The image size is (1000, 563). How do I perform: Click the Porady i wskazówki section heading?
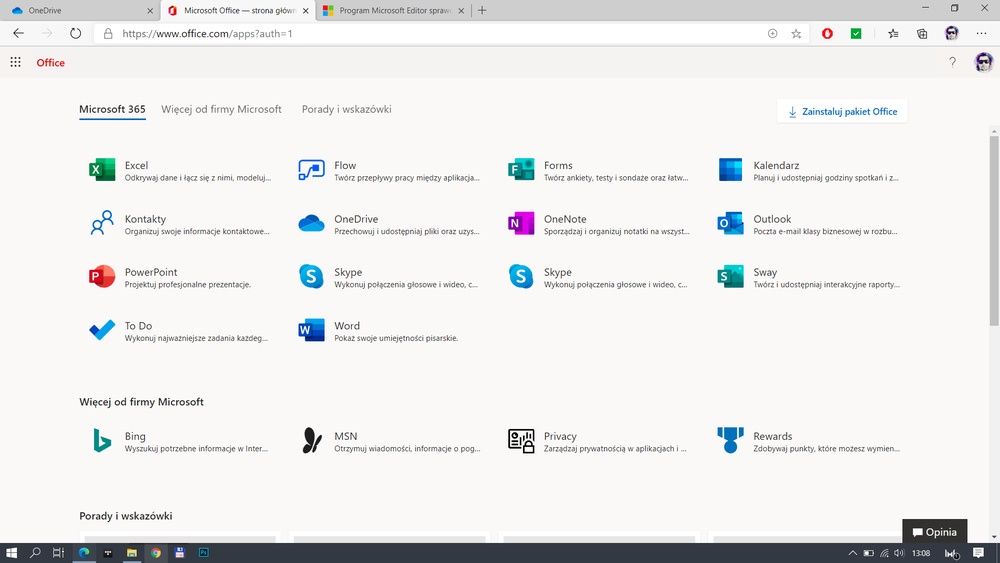coord(126,516)
